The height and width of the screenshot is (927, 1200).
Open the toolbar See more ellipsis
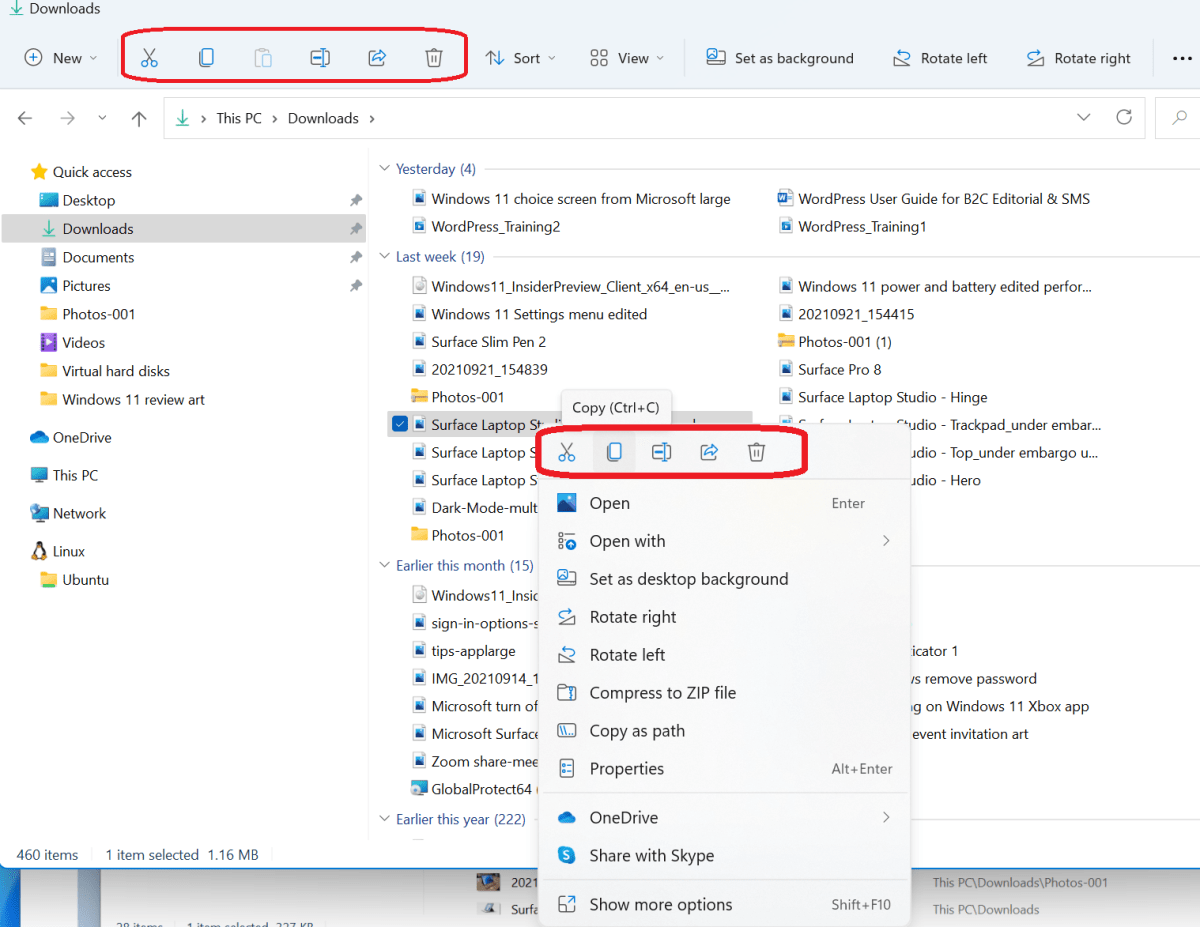1182,58
